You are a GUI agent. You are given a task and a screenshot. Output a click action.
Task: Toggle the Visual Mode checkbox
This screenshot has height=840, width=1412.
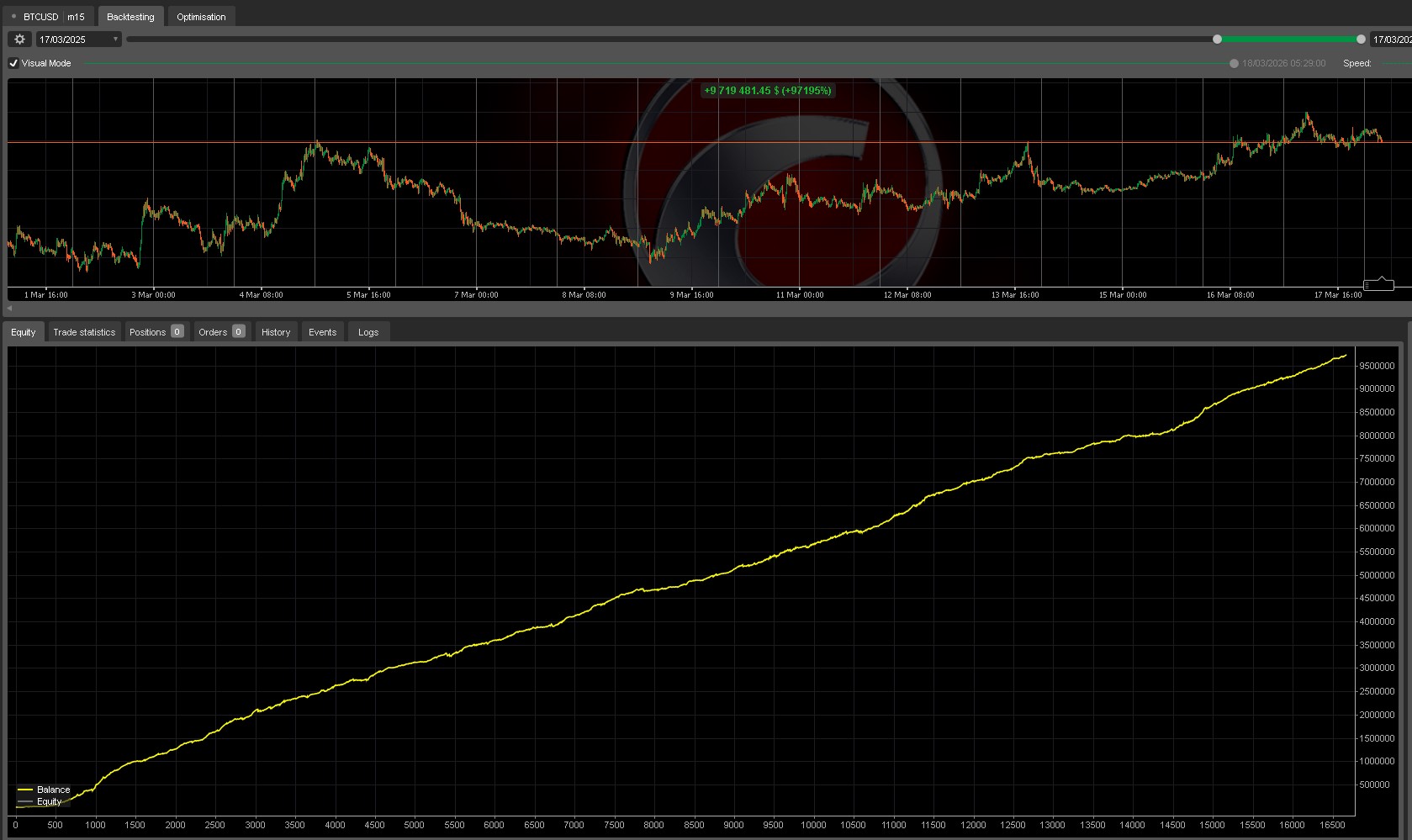point(13,63)
